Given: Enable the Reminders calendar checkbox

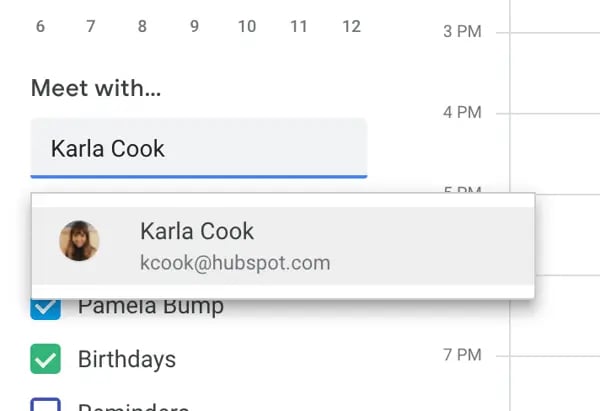Looking at the screenshot, I should (45, 404).
